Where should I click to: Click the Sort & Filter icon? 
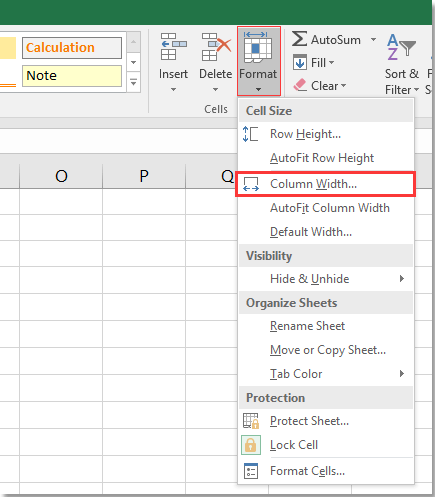pos(401,47)
